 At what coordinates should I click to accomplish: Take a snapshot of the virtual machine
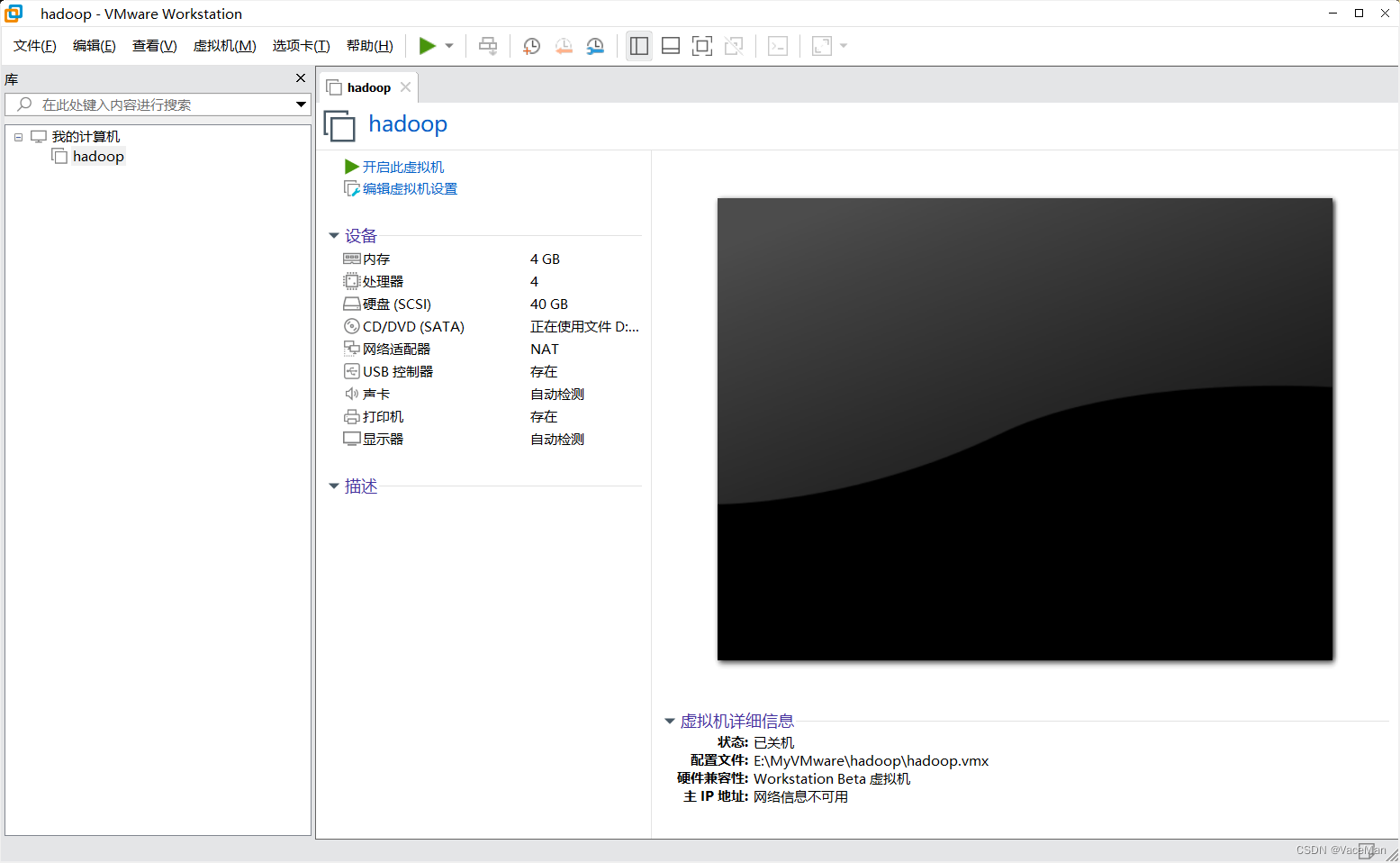coord(531,45)
